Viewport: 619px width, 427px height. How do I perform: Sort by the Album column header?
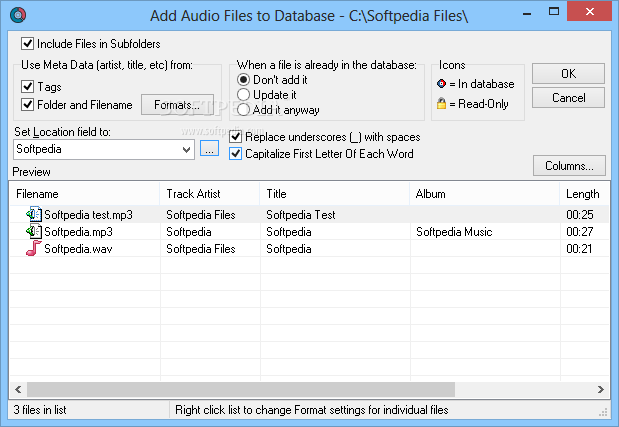(485, 194)
